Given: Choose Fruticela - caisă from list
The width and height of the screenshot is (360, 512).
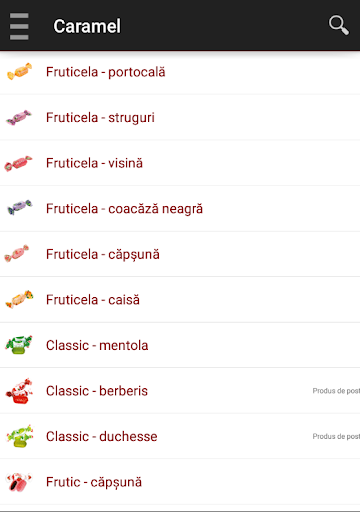Looking at the screenshot, I should click(180, 300).
